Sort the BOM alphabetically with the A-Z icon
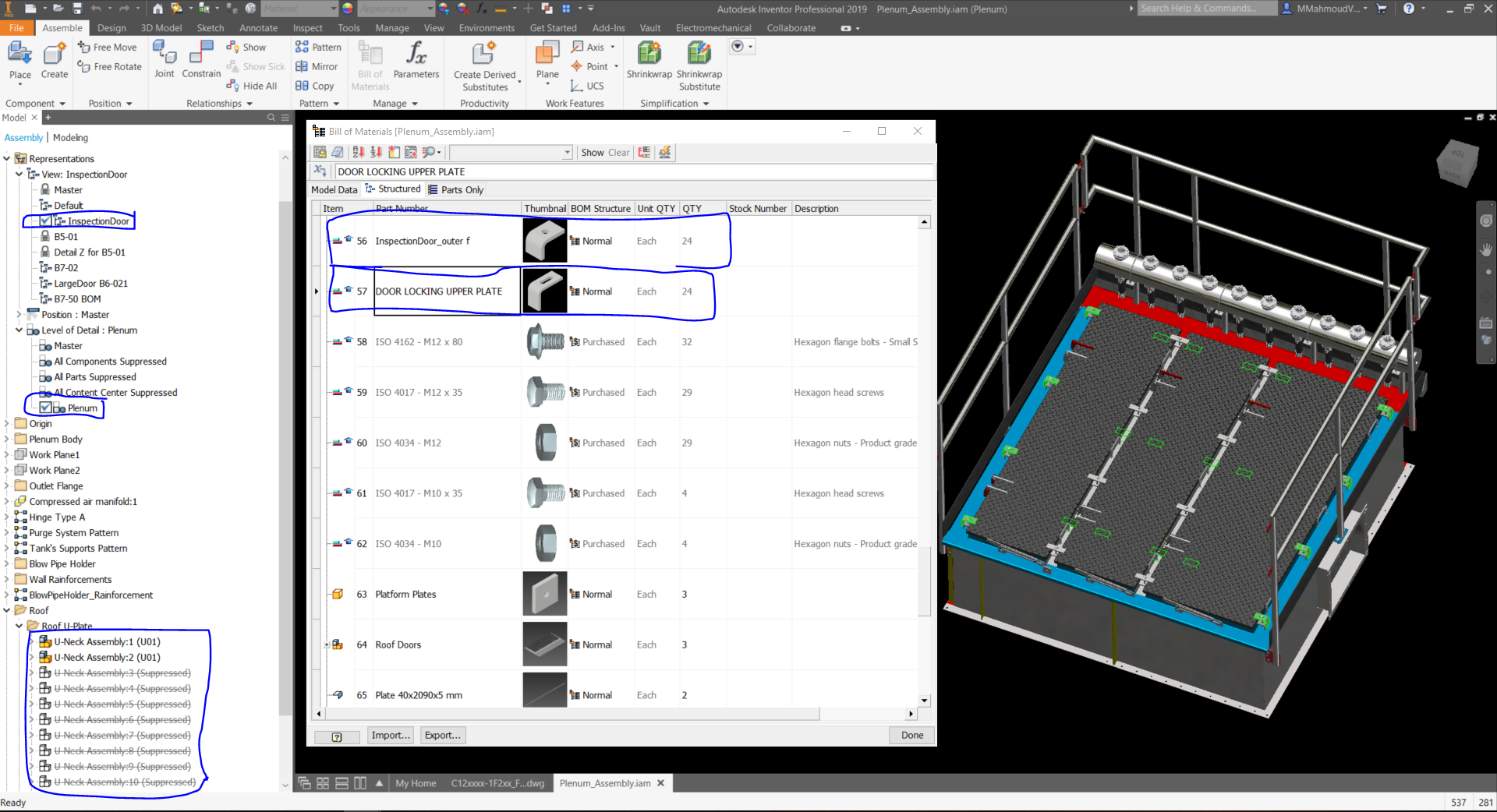The height and width of the screenshot is (812, 1497). pyautogui.click(x=358, y=152)
